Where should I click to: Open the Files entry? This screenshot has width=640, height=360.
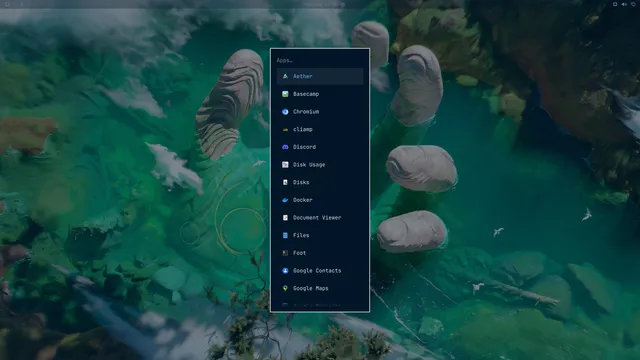[x=320, y=236]
